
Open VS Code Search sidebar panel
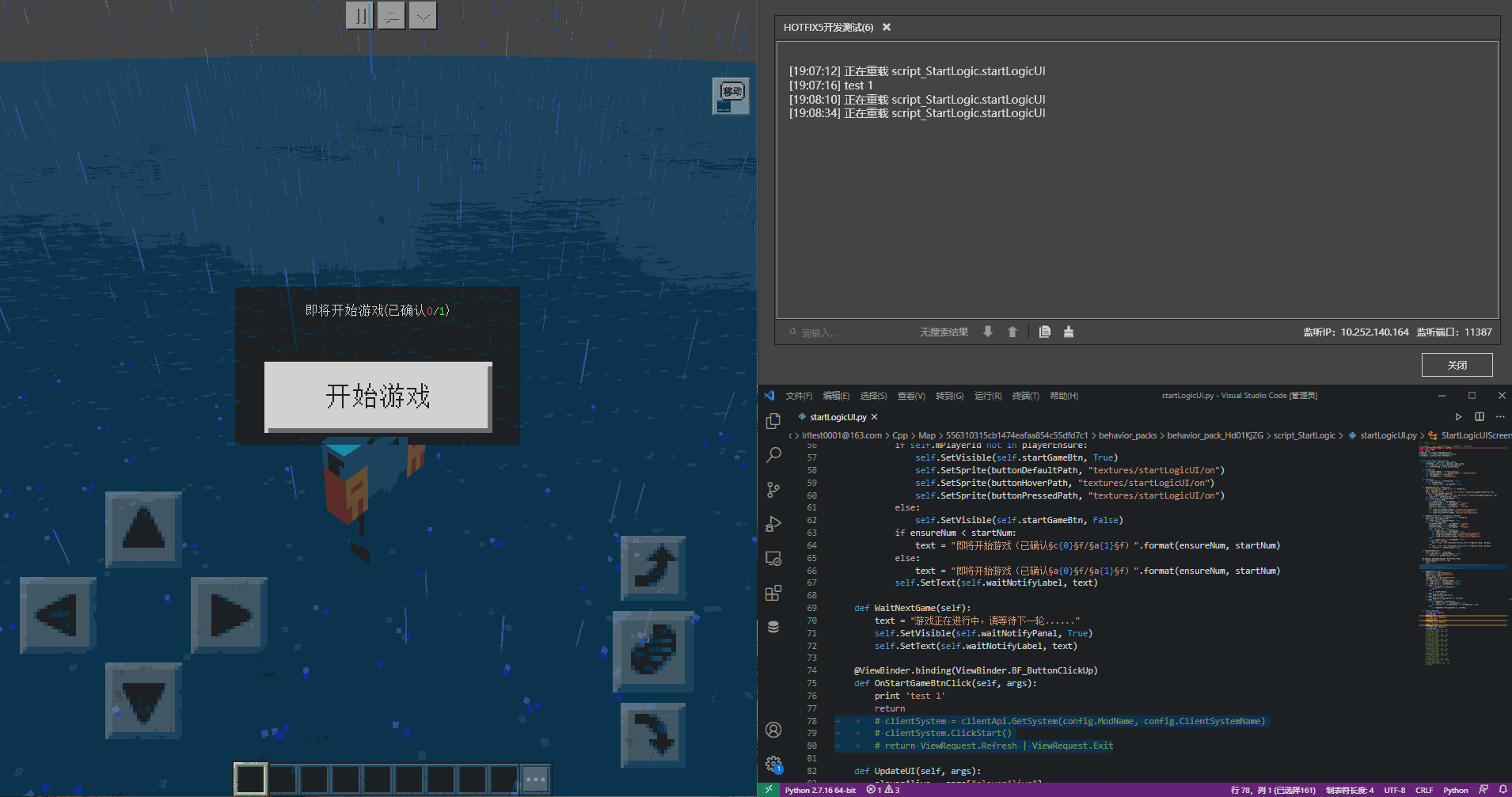click(773, 455)
